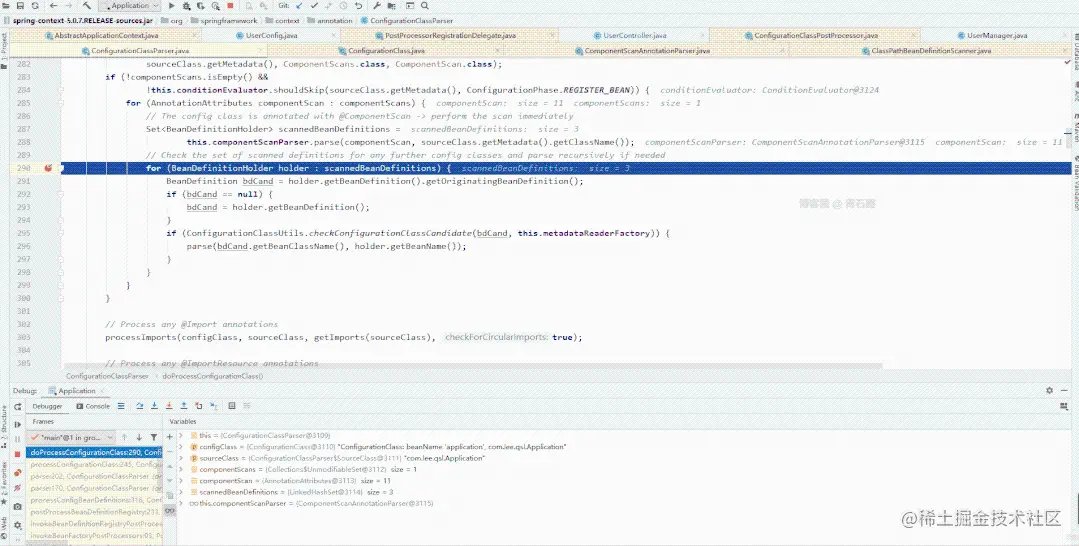Expand the 'this' variable node
The height and width of the screenshot is (546, 1079).
click(x=182, y=436)
